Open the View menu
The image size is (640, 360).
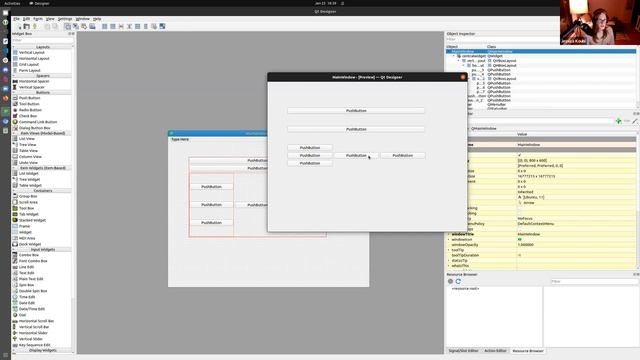coord(50,19)
